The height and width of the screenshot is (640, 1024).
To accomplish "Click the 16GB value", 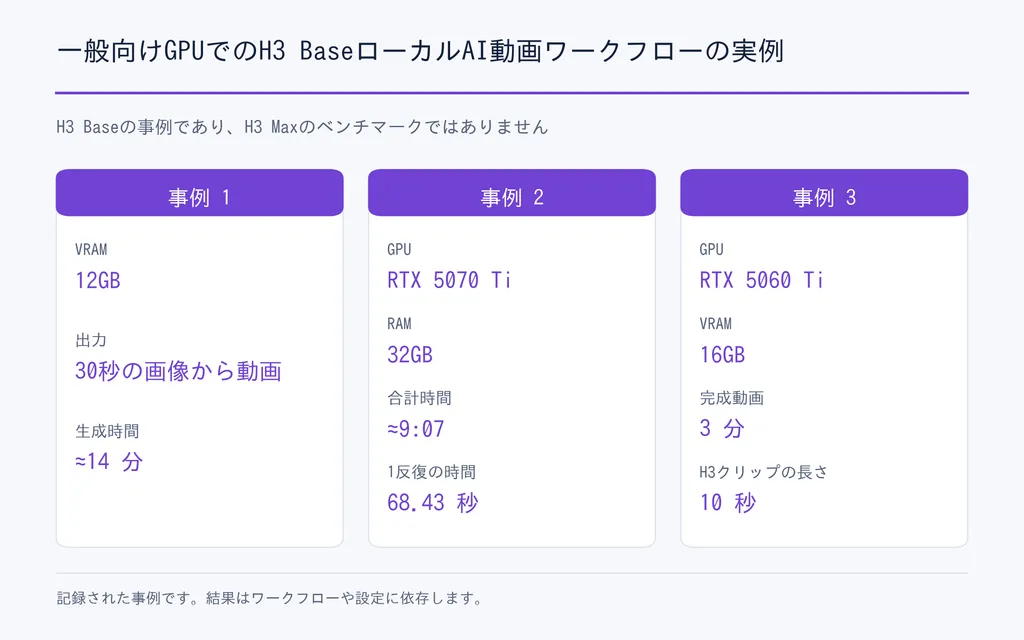I will click(x=722, y=355).
